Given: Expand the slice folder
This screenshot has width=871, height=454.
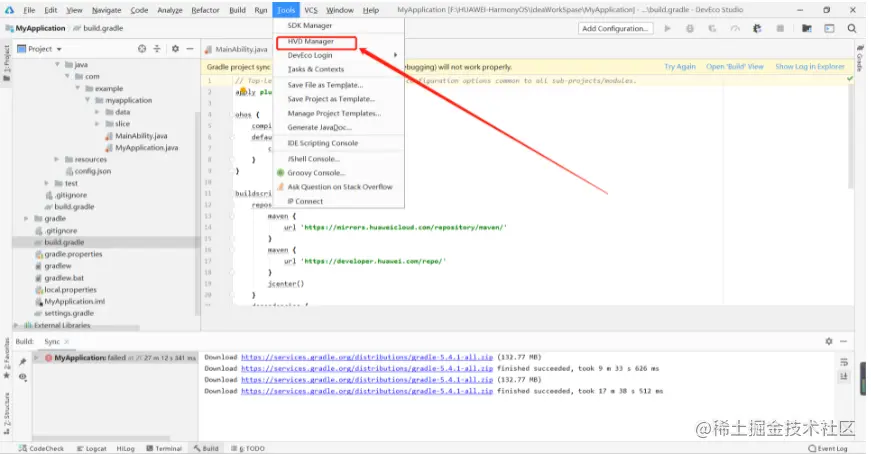Looking at the screenshot, I should [x=97, y=123].
